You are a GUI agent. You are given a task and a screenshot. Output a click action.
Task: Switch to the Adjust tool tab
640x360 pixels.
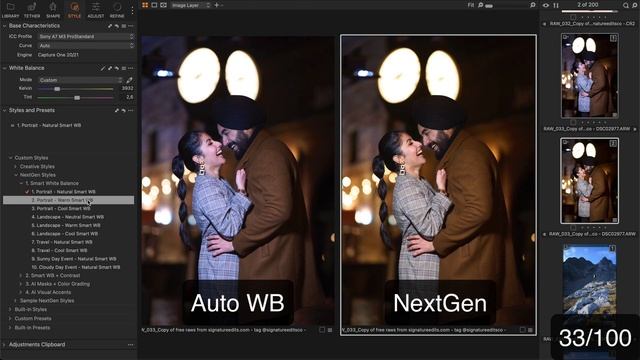point(96,10)
